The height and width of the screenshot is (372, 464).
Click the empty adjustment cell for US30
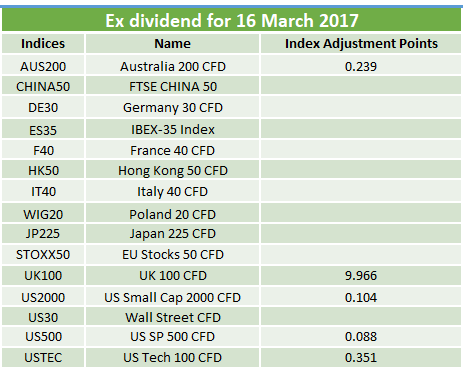point(361,317)
